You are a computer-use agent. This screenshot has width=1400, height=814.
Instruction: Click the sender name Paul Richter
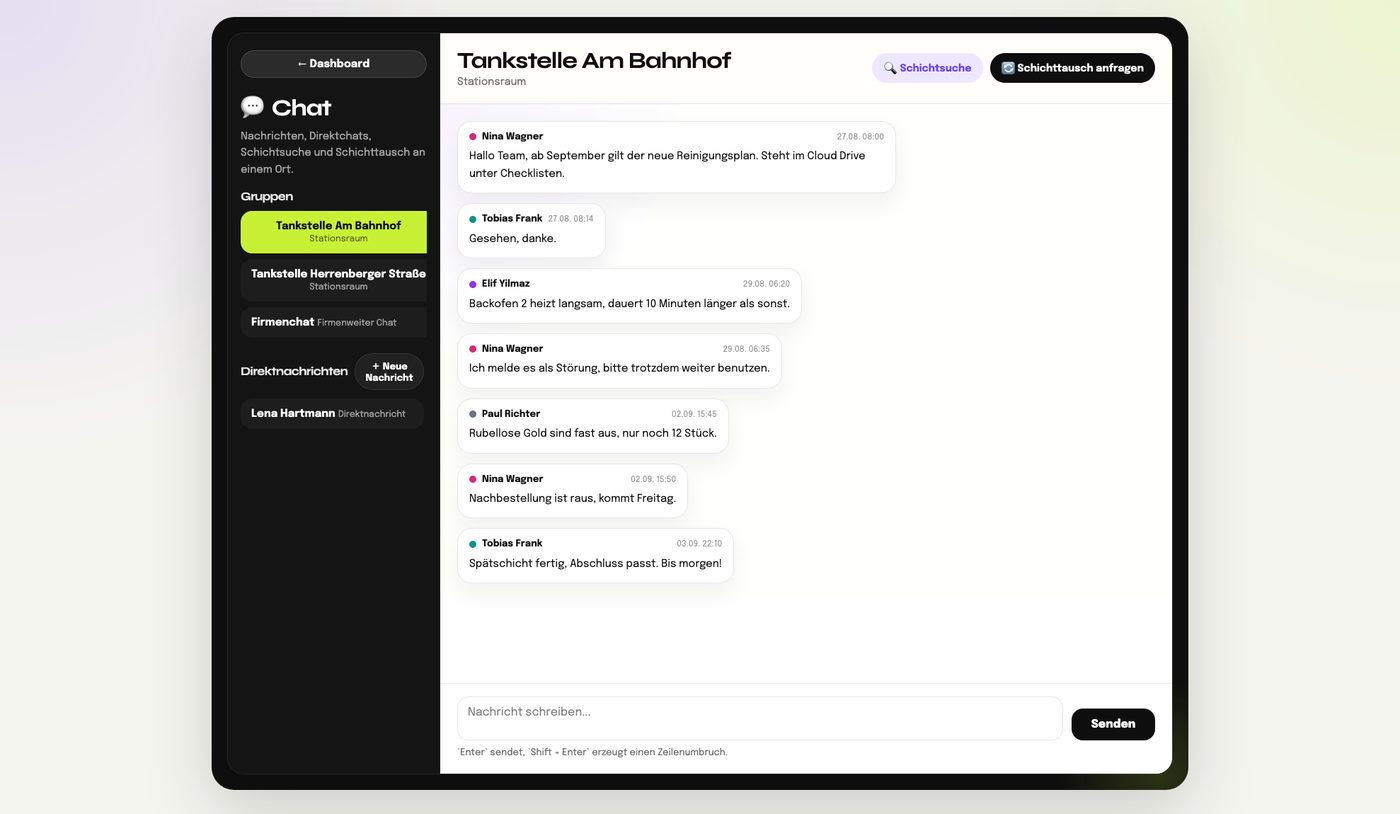coord(511,414)
